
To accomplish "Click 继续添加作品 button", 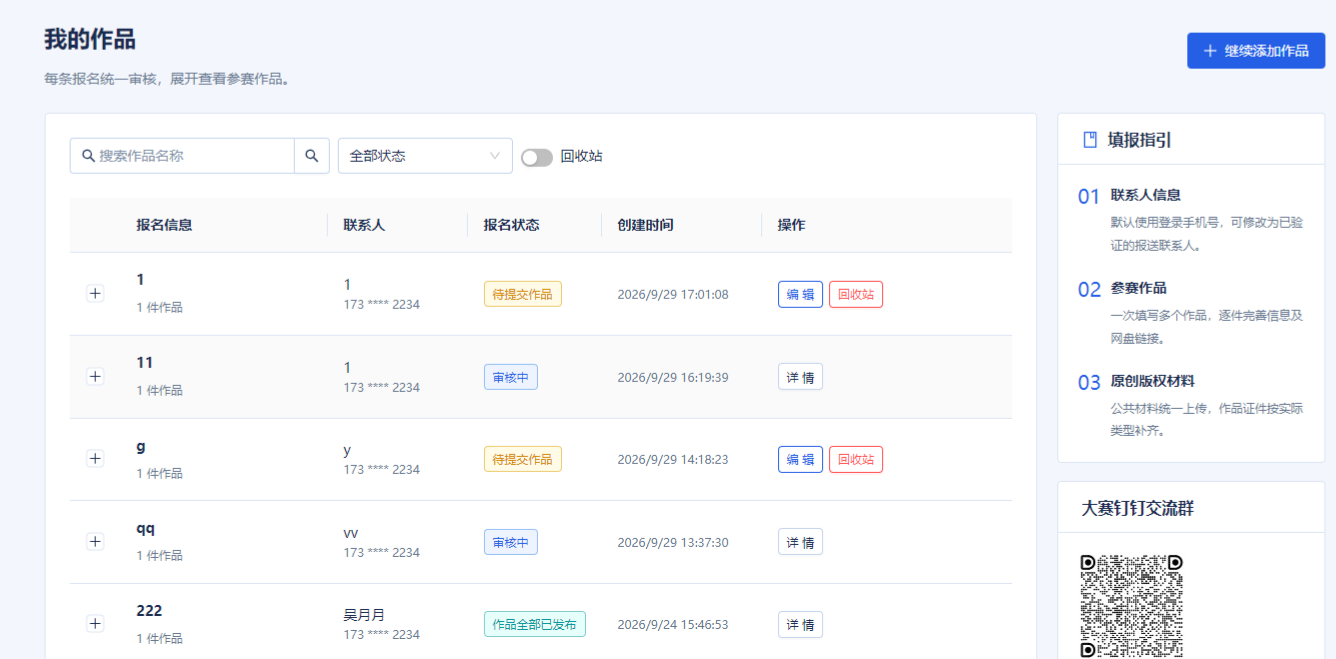I will [x=1256, y=51].
